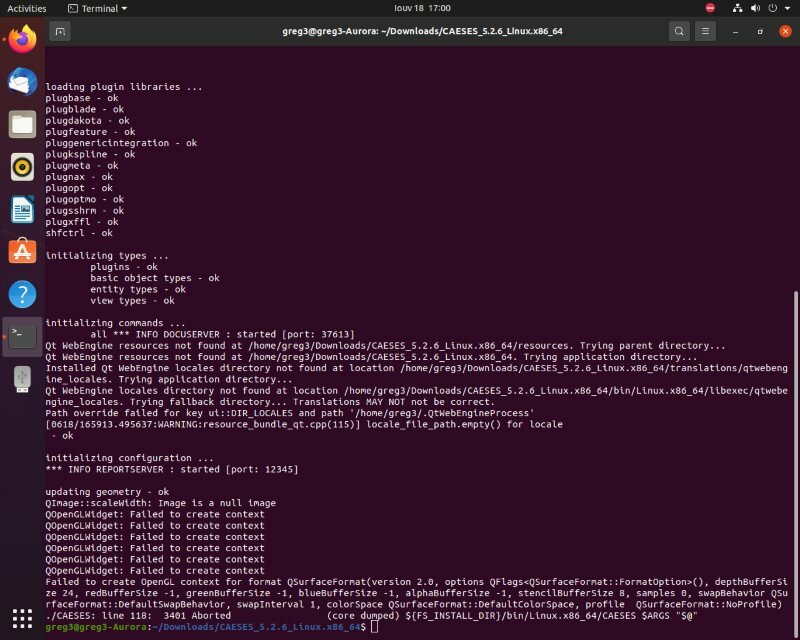Open the Help icon in the dock
Screen dimensions: 800x640
[x=22, y=294]
